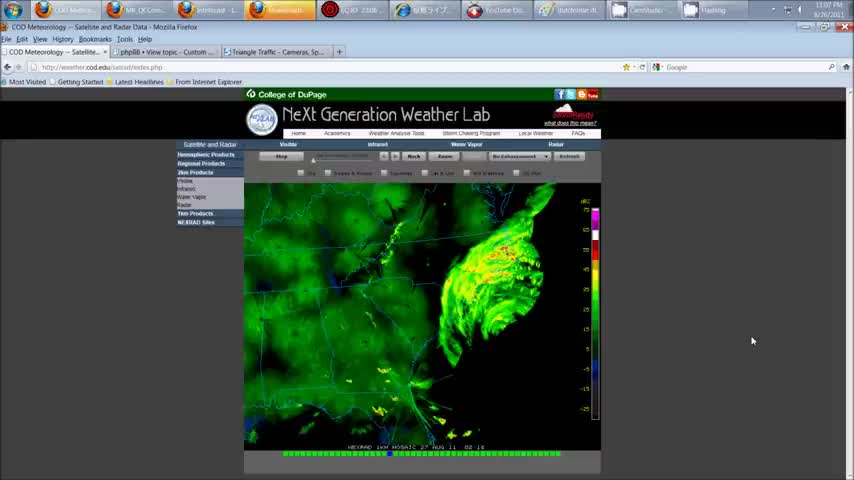Screen dimensions: 854x480
Task: Open the View menu
Action: point(40,39)
